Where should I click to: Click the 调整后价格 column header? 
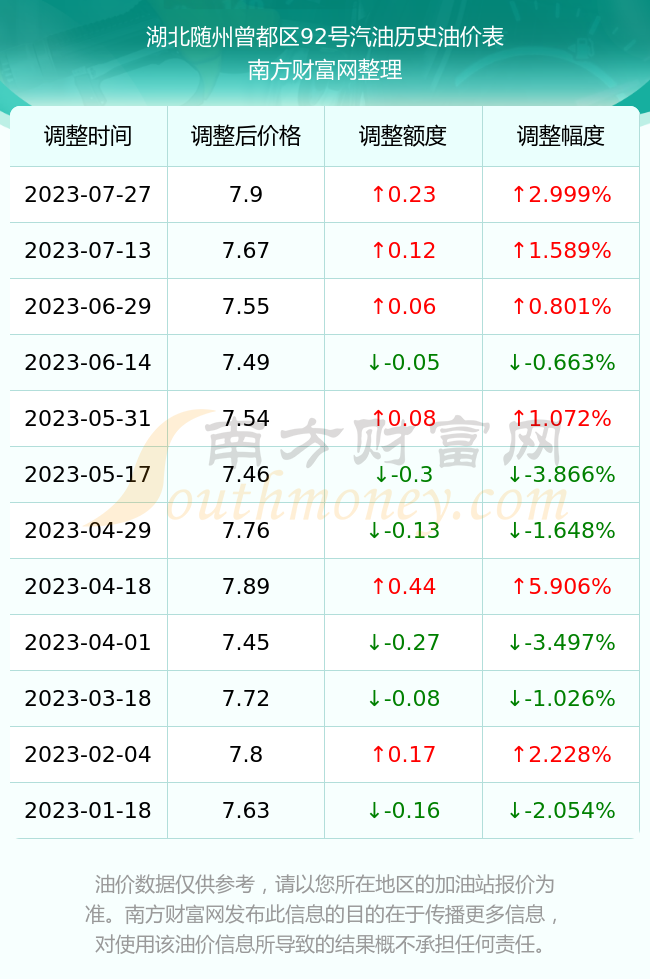pyautogui.click(x=246, y=136)
